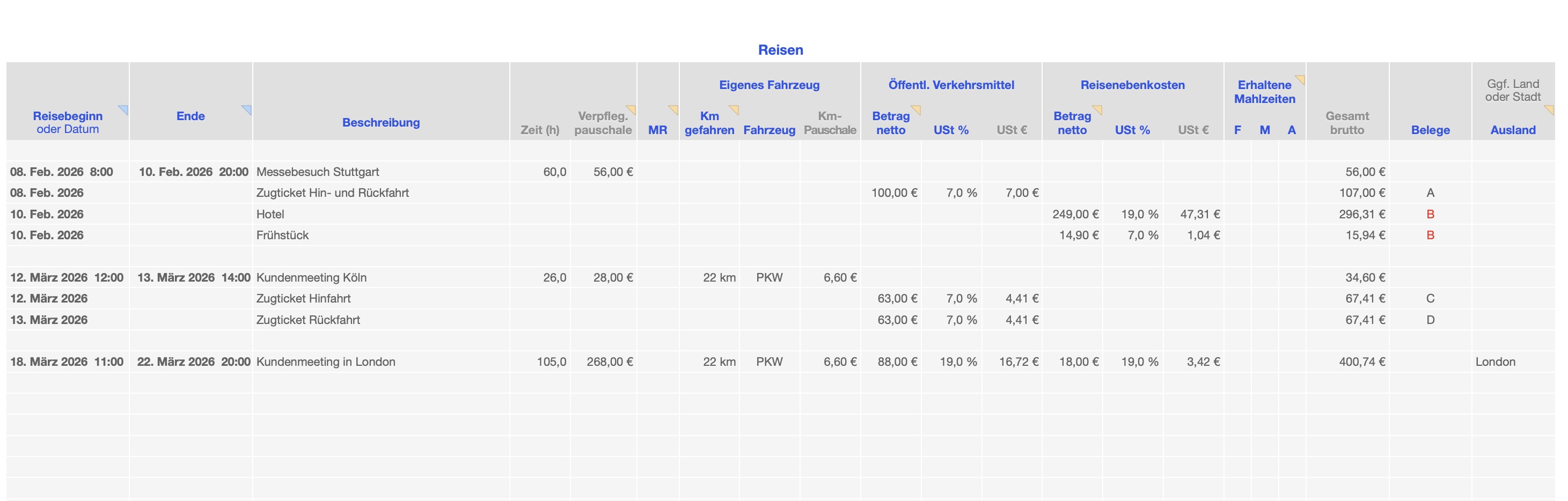Click yellow note marker on Ausland header
Image resolution: width=1568 pixels, height=501 pixels.
coord(1550,109)
